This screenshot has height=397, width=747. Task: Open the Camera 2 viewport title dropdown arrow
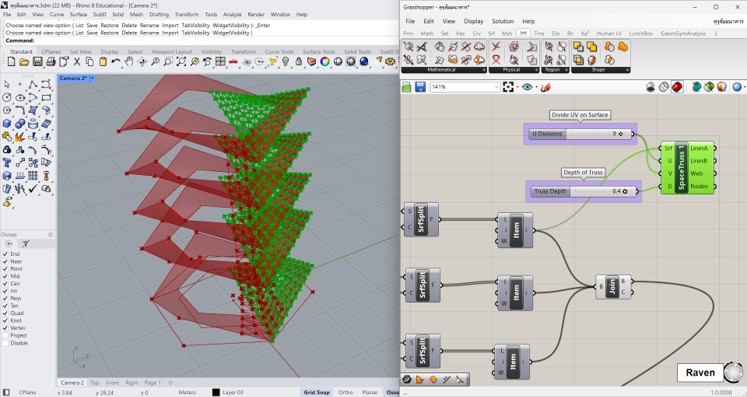(92, 78)
